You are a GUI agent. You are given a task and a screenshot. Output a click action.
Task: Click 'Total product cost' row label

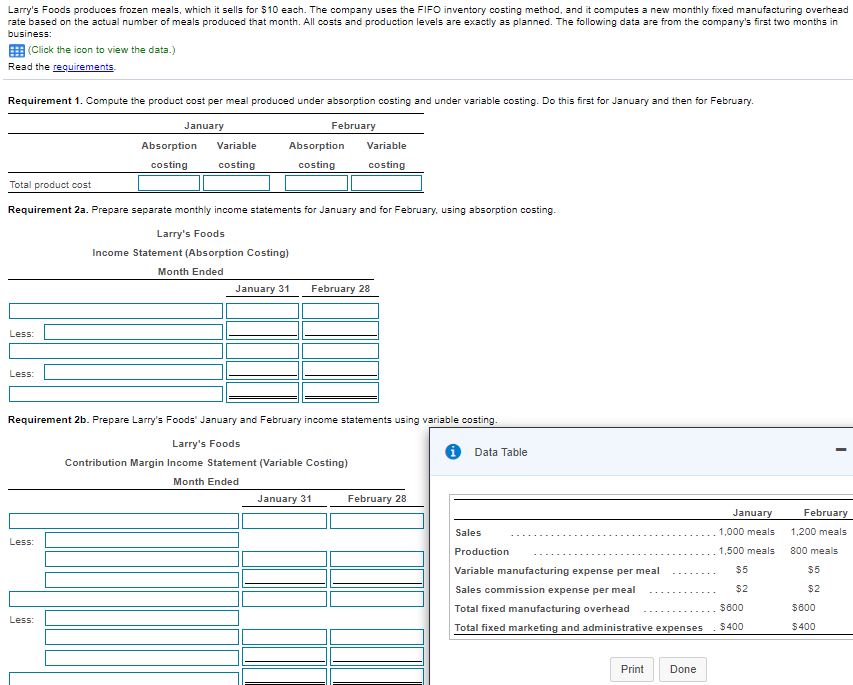(x=50, y=185)
